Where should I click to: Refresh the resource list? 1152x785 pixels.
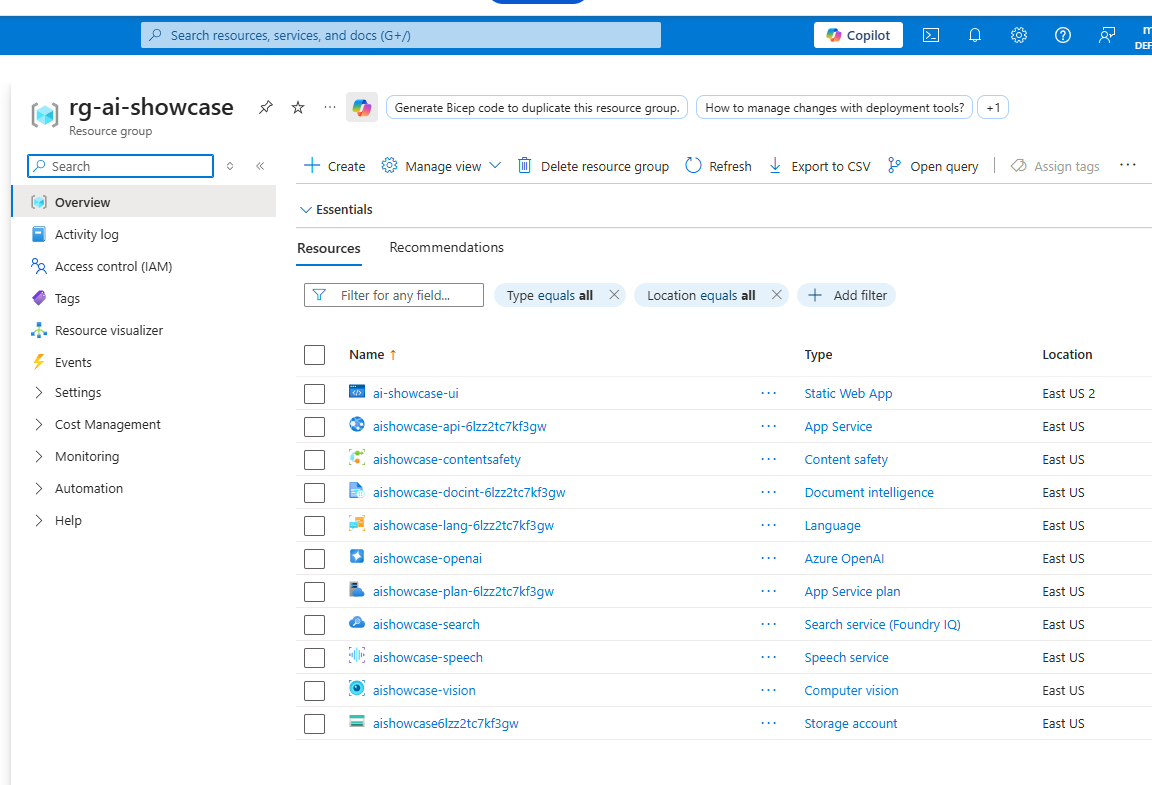point(718,166)
